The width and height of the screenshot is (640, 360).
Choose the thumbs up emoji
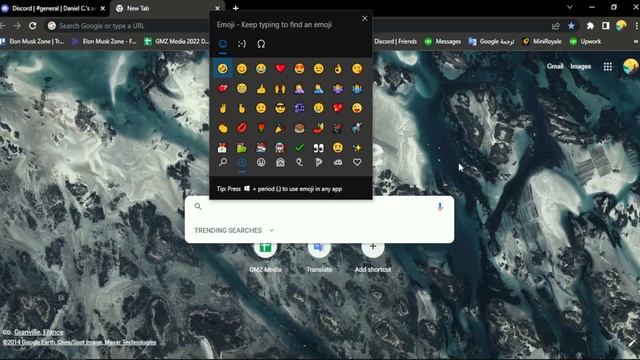261,89
